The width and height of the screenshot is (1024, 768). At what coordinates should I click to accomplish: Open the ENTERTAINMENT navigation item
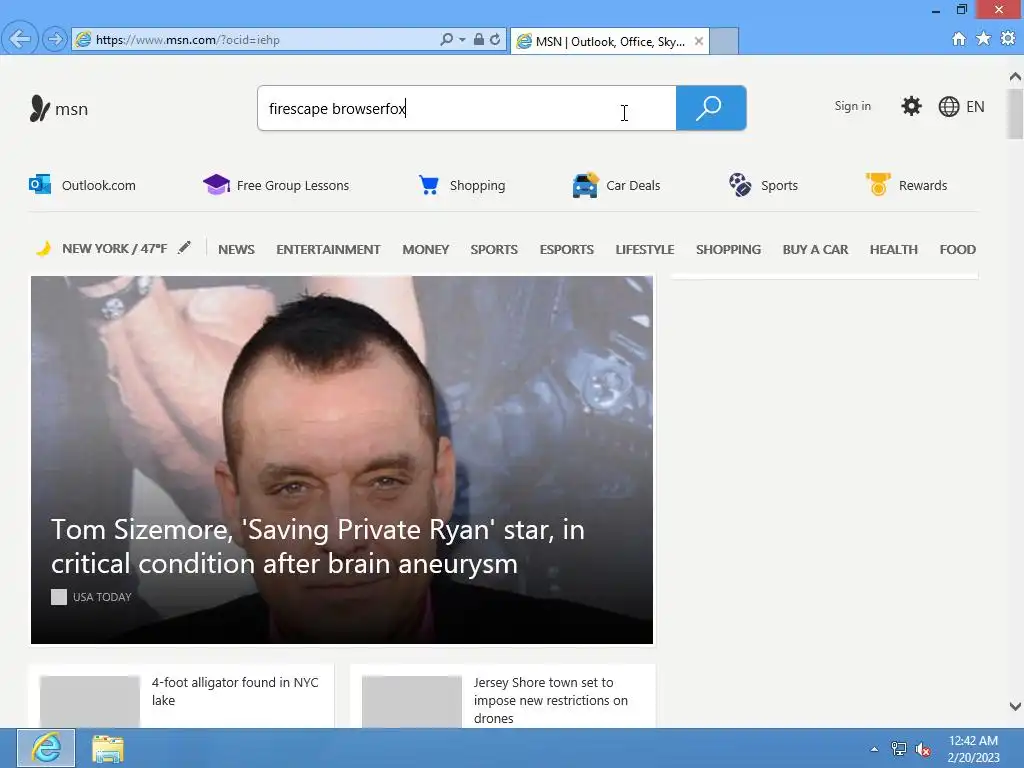pyautogui.click(x=328, y=249)
